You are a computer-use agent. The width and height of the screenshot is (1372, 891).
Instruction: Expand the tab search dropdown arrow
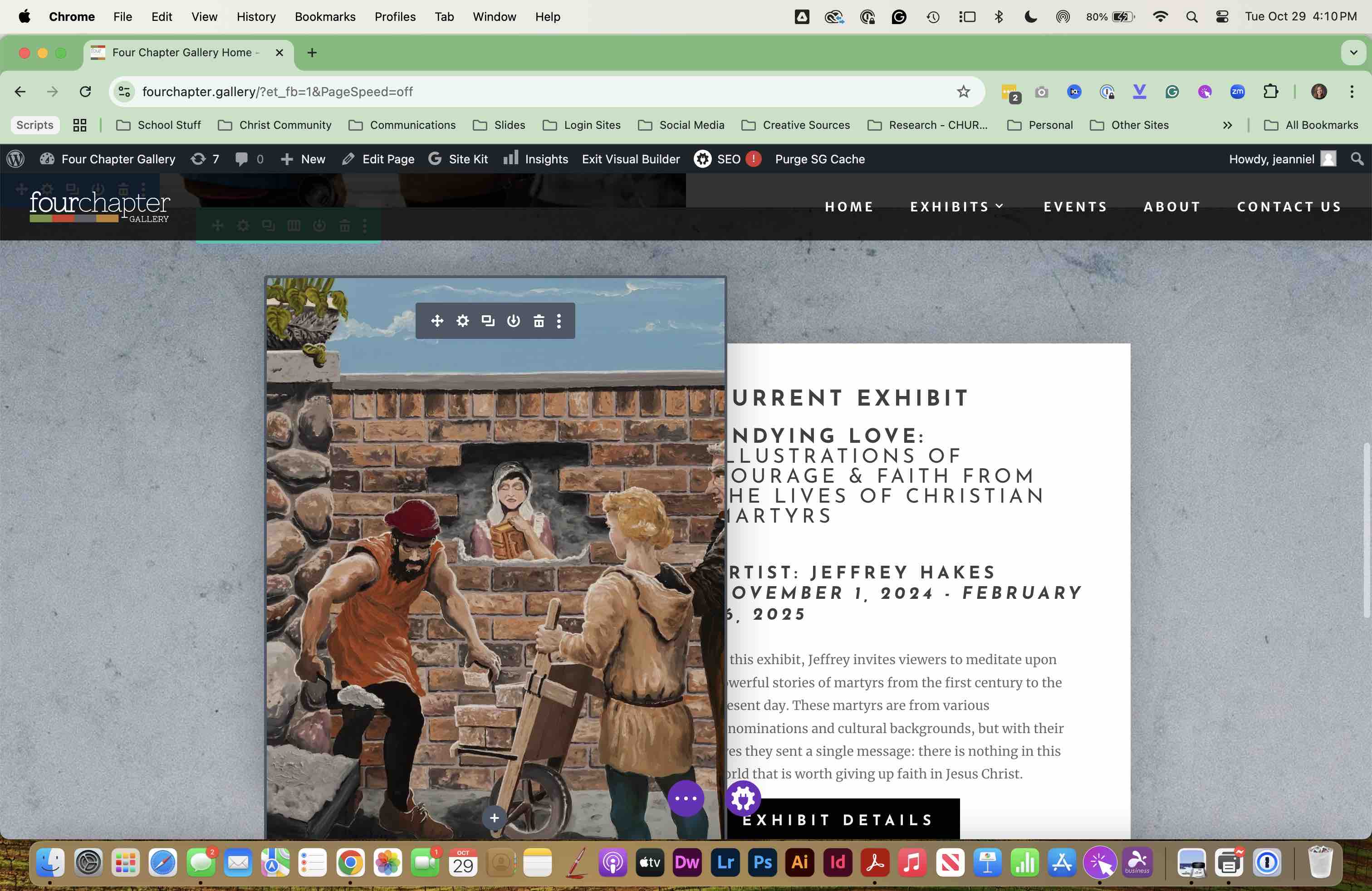(x=1353, y=53)
